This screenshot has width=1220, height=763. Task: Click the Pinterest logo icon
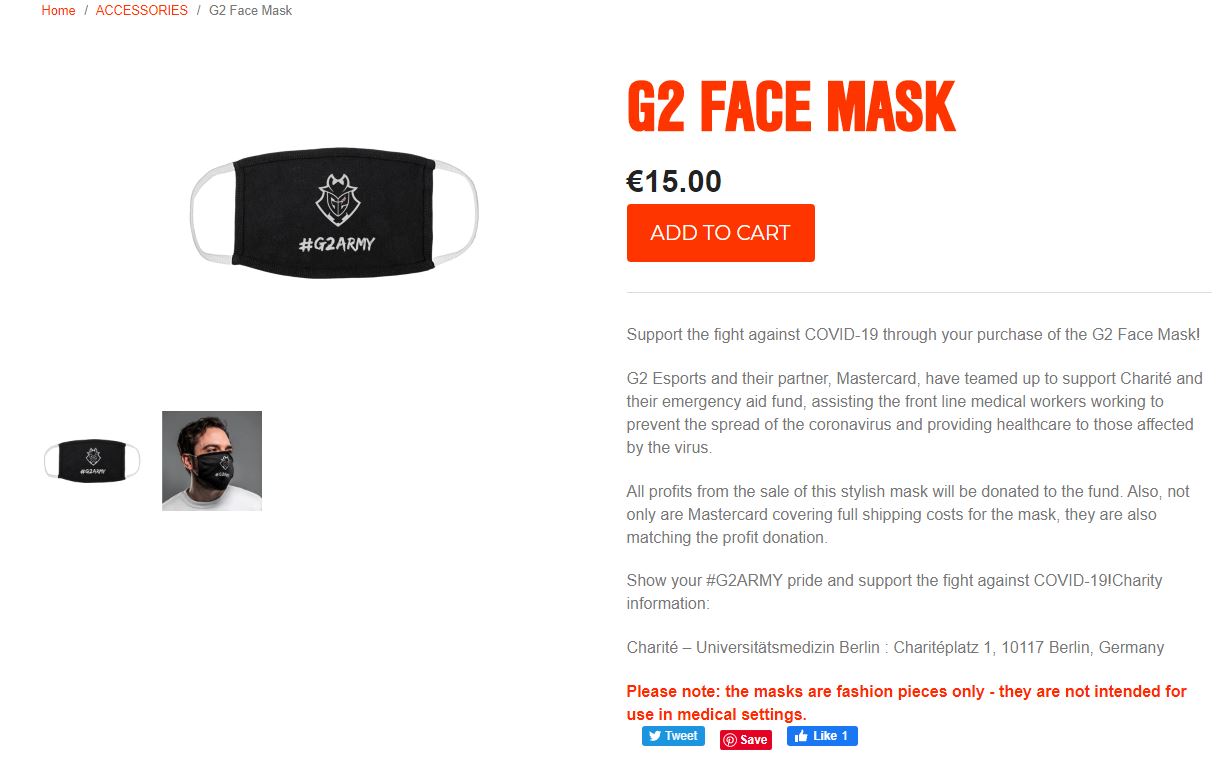[x=730, y=740]
